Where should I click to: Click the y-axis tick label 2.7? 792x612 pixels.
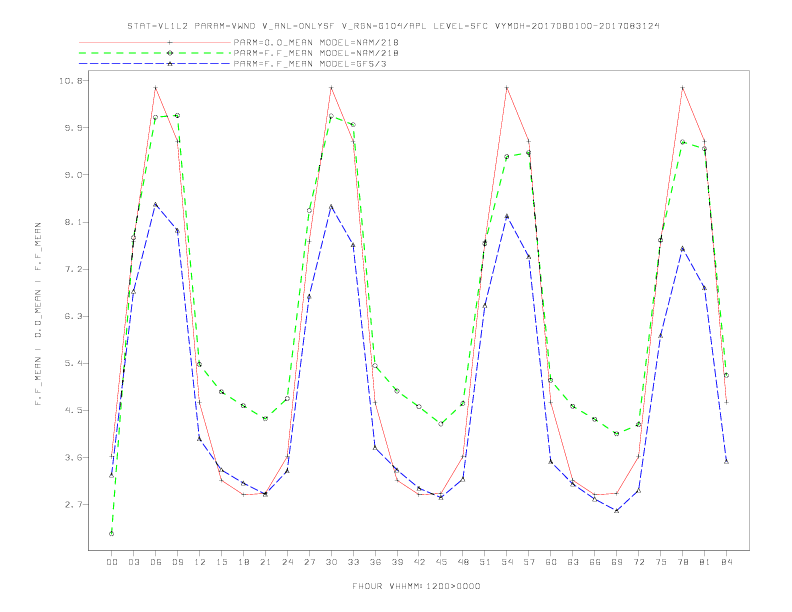tap(73, 504)
